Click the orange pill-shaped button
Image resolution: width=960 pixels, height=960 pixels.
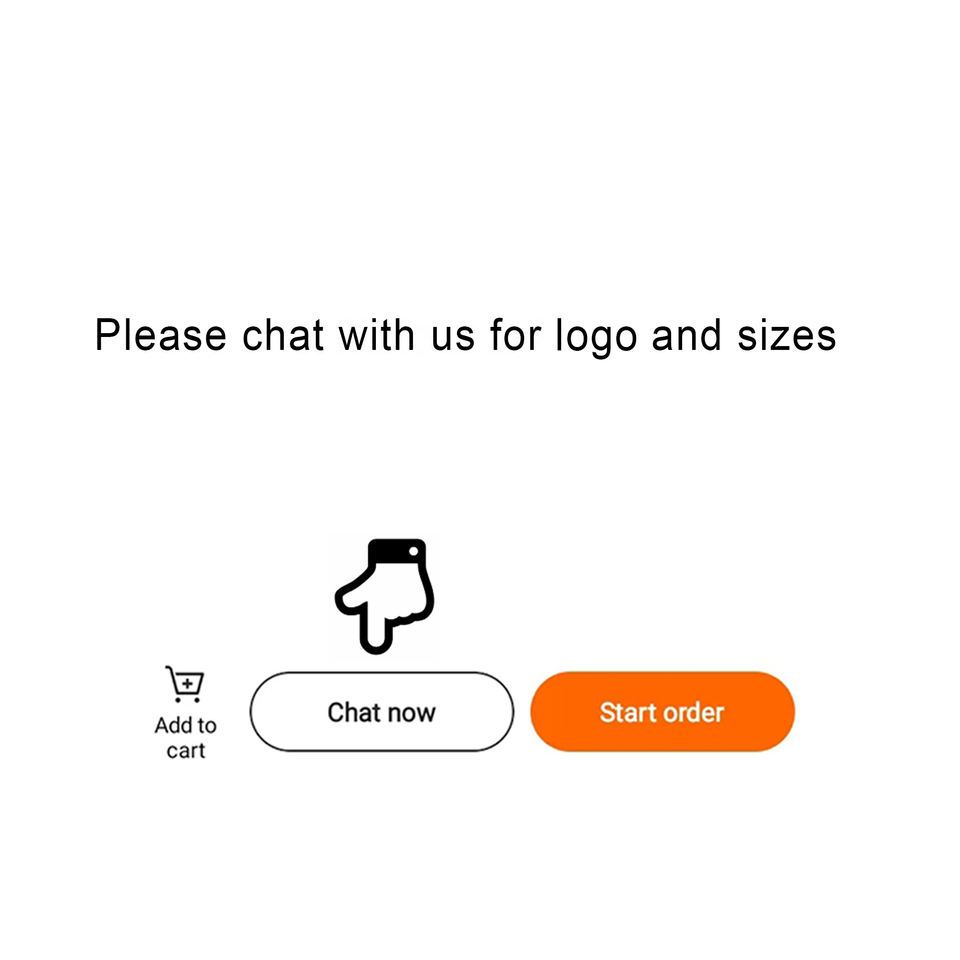pyautogui.click(x=662, y=711)
